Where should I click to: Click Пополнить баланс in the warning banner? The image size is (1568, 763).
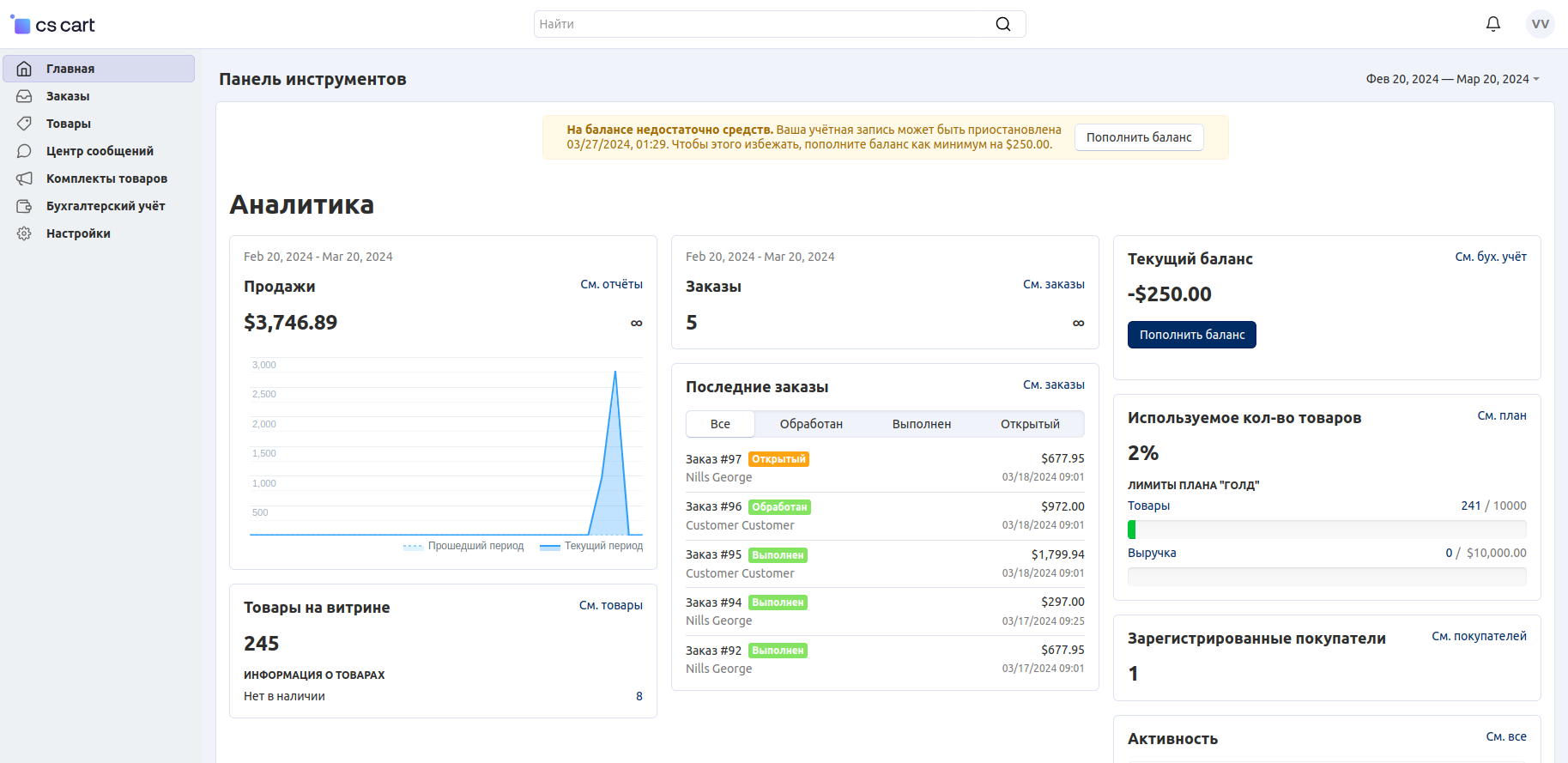(1138, 137)
